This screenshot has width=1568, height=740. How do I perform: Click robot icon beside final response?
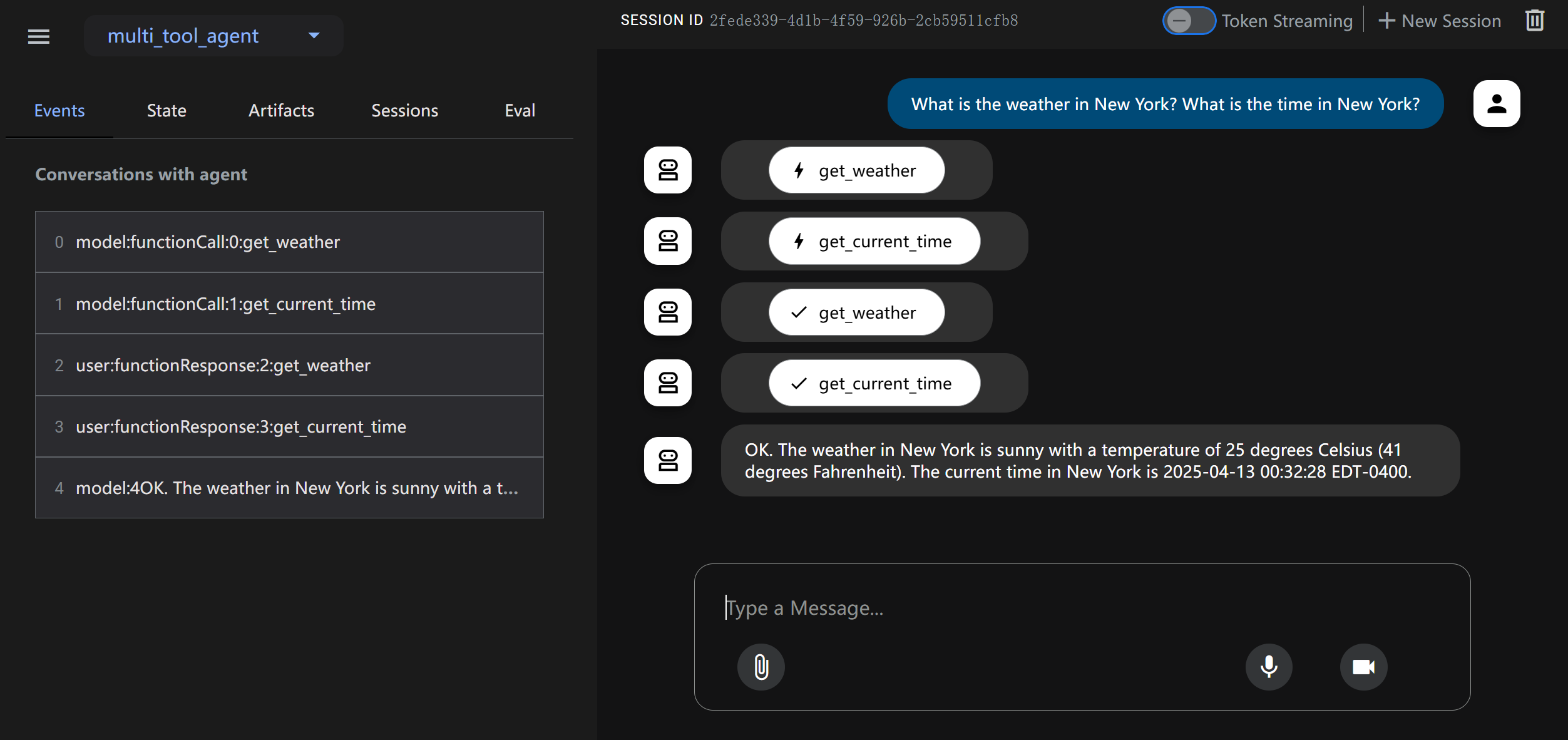coord(668,461)
